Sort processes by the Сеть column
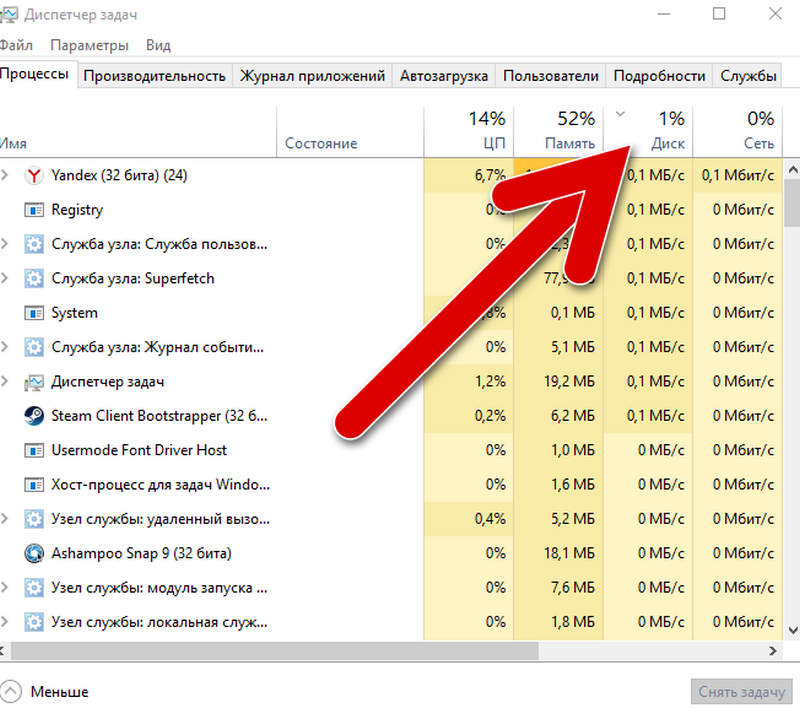800x714 pixels. [x=737, y=132]
